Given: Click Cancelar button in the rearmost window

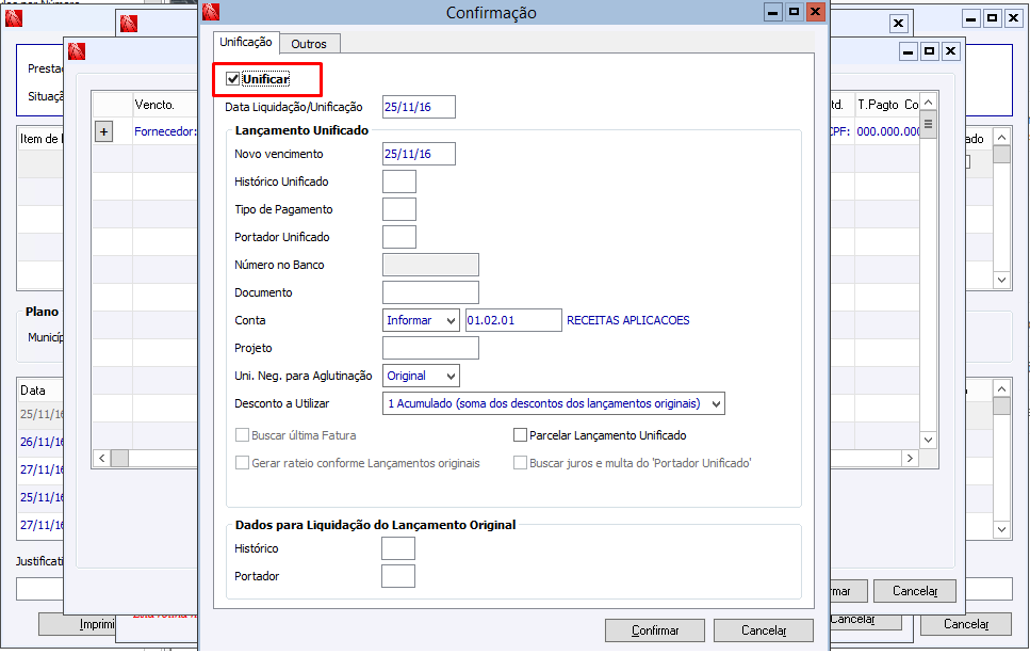Looking at the screenshot, I should click(x=966, y=623).
